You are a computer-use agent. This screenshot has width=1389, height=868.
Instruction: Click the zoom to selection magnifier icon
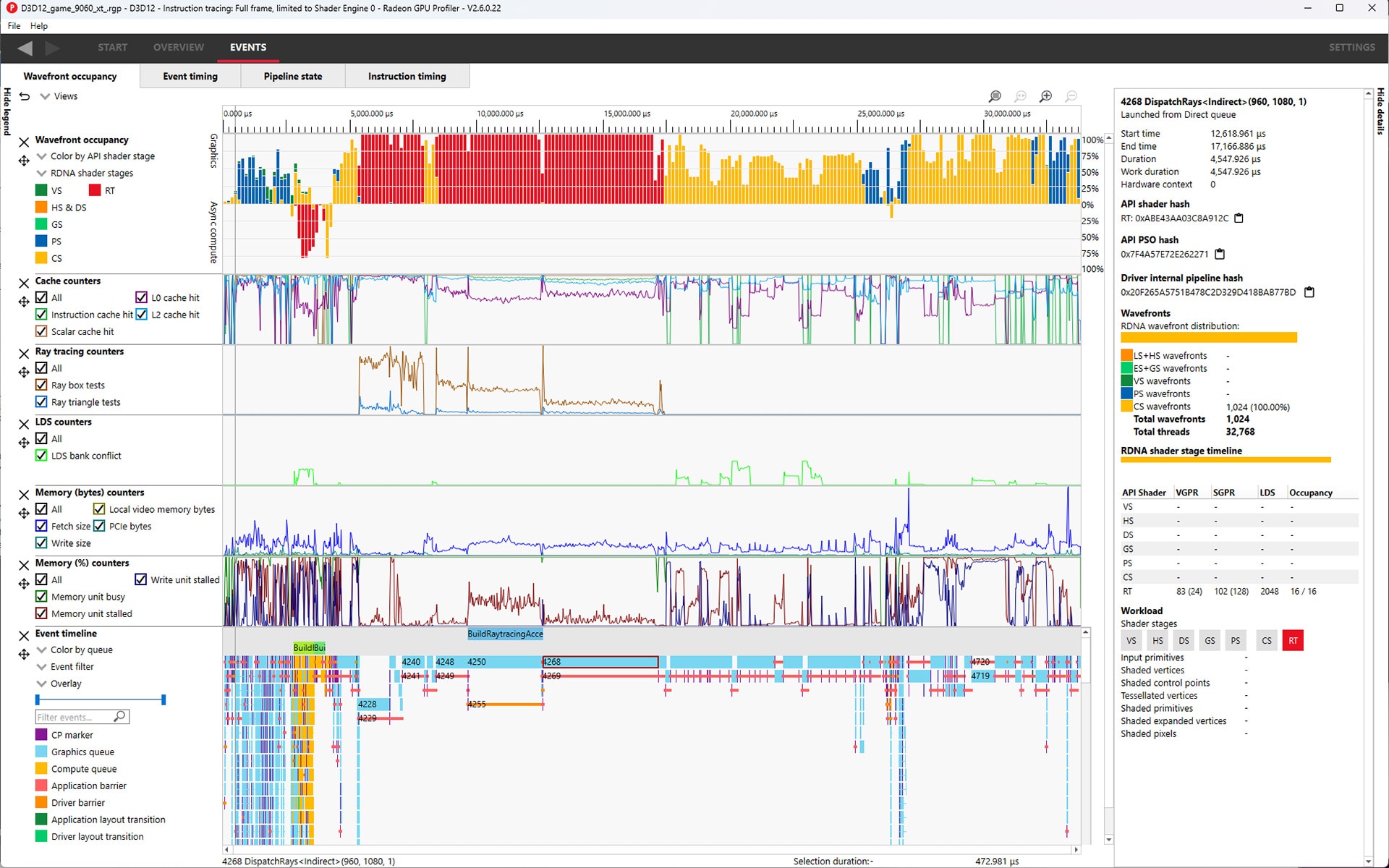click(x=995, y=96)
